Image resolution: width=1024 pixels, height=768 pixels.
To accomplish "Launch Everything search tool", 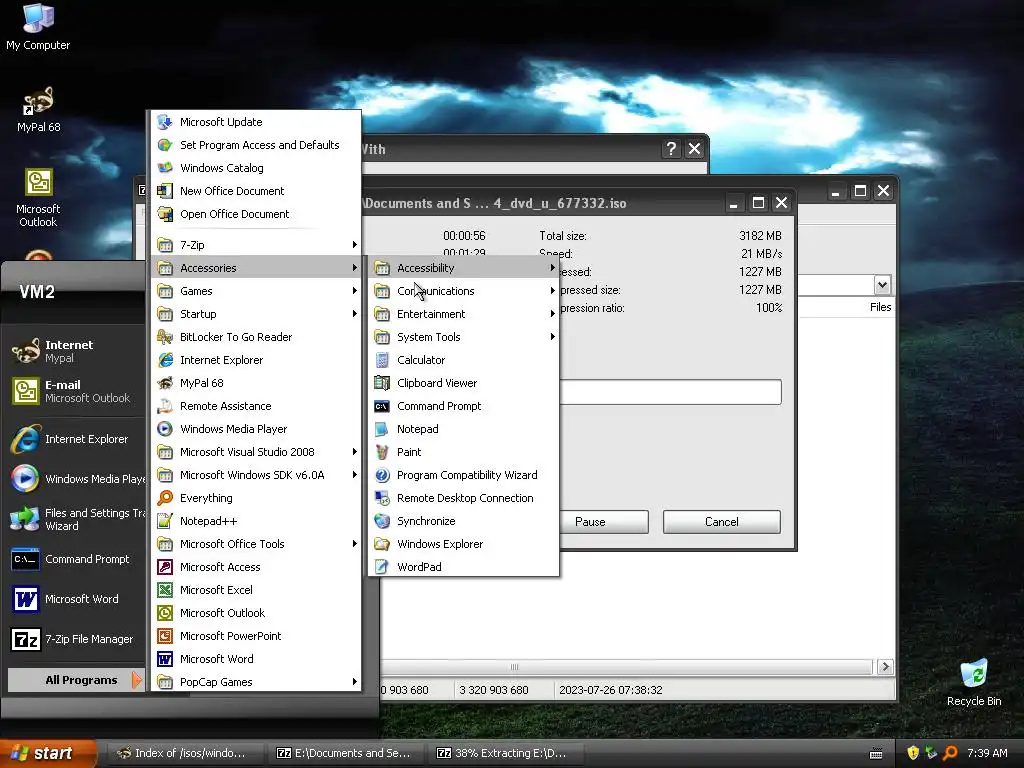I will (x=256, y=498).
